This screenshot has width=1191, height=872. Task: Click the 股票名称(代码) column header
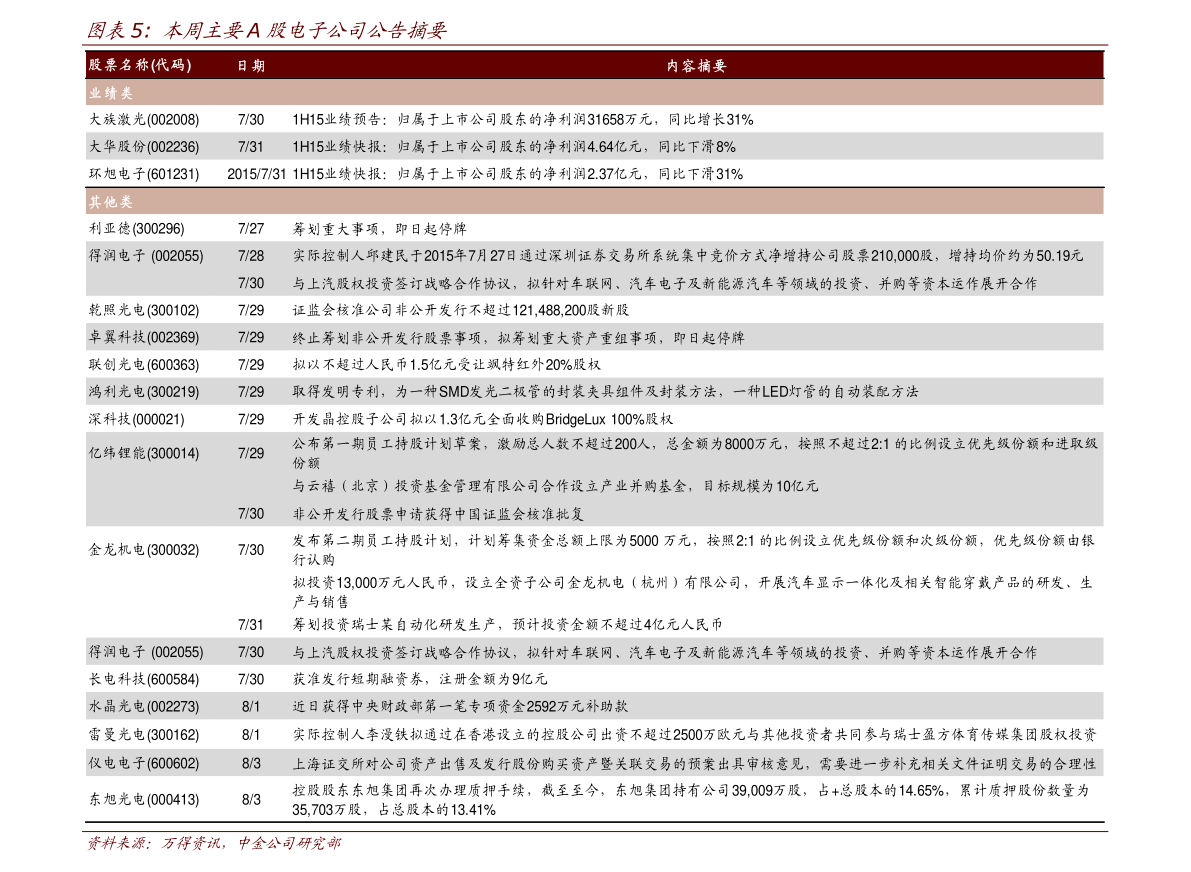click(x=140, y=65)
